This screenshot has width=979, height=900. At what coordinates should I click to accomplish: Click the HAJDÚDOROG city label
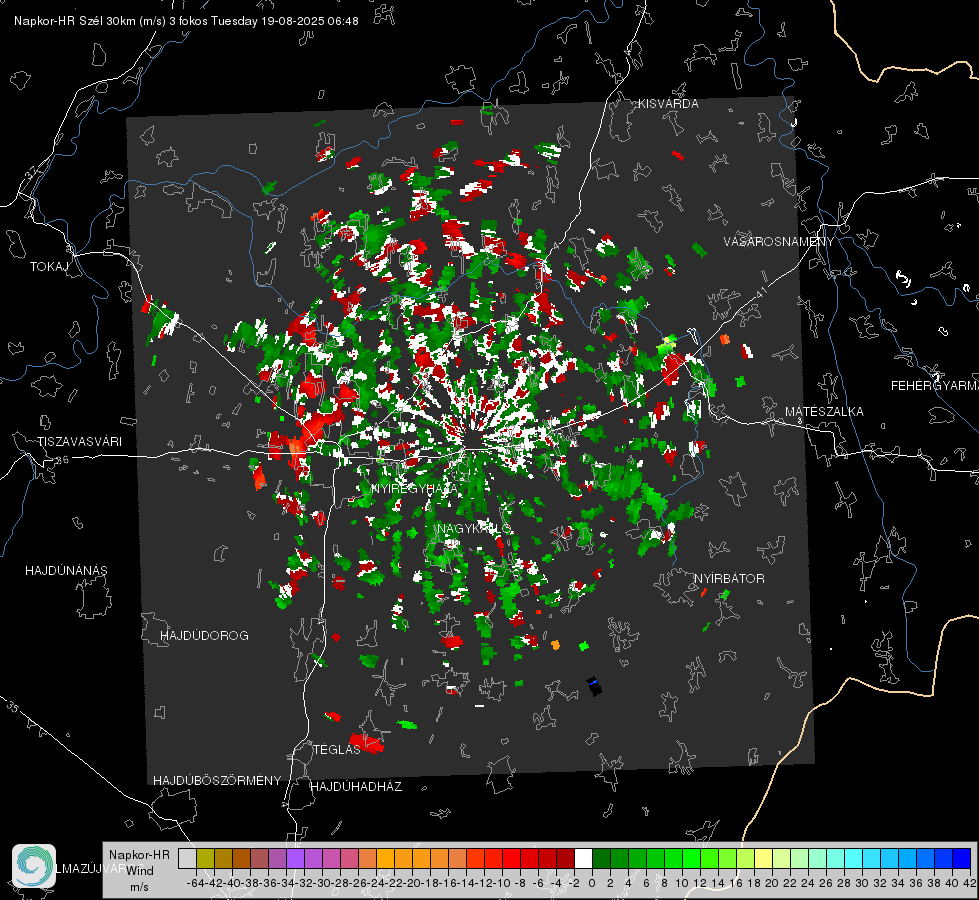tap(204, 636)
